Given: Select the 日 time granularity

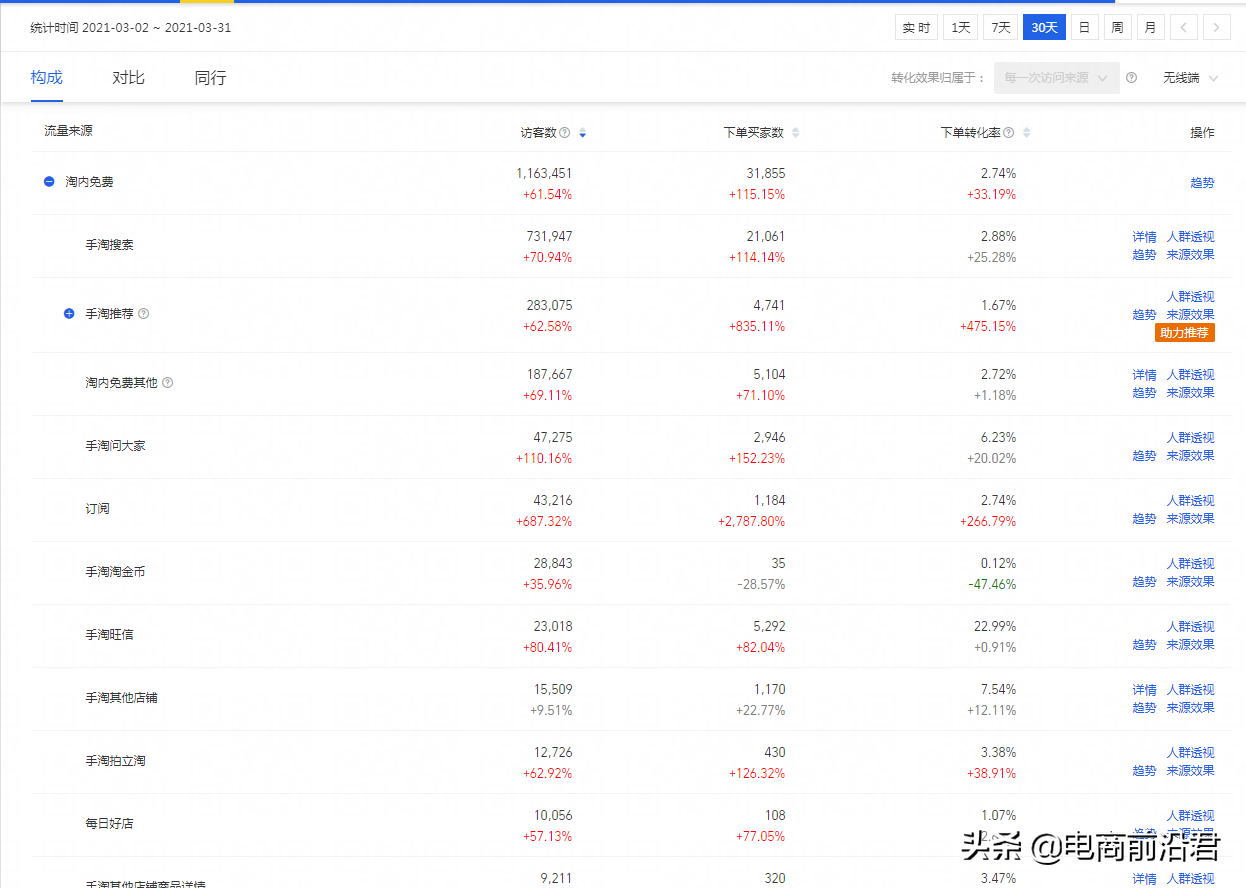Looking at the screenshot, I should (1085, 28).
